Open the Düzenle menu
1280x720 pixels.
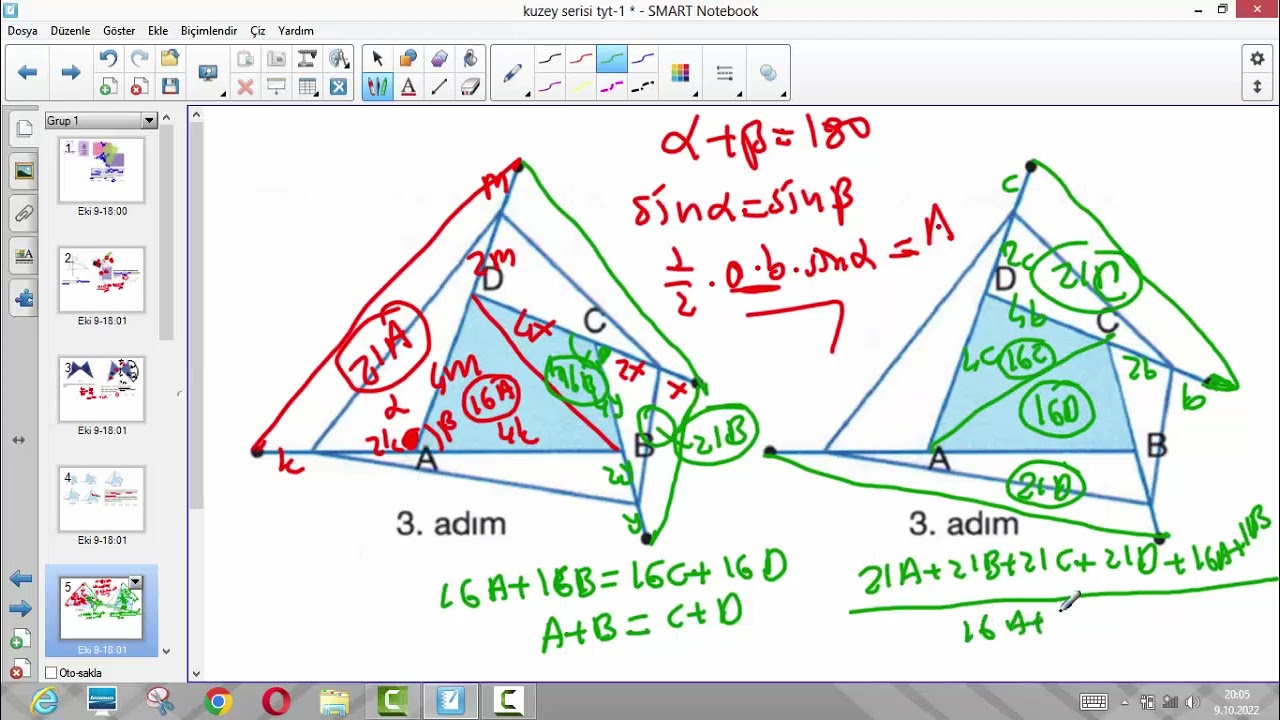pyautogui.click(x=70, y=31)
